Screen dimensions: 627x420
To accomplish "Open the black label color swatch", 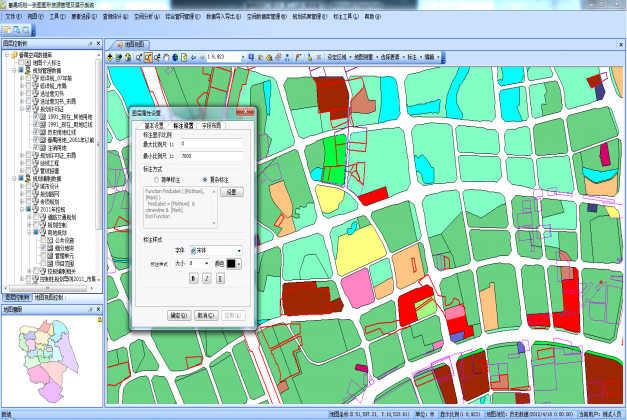I will tap(232, 265).
